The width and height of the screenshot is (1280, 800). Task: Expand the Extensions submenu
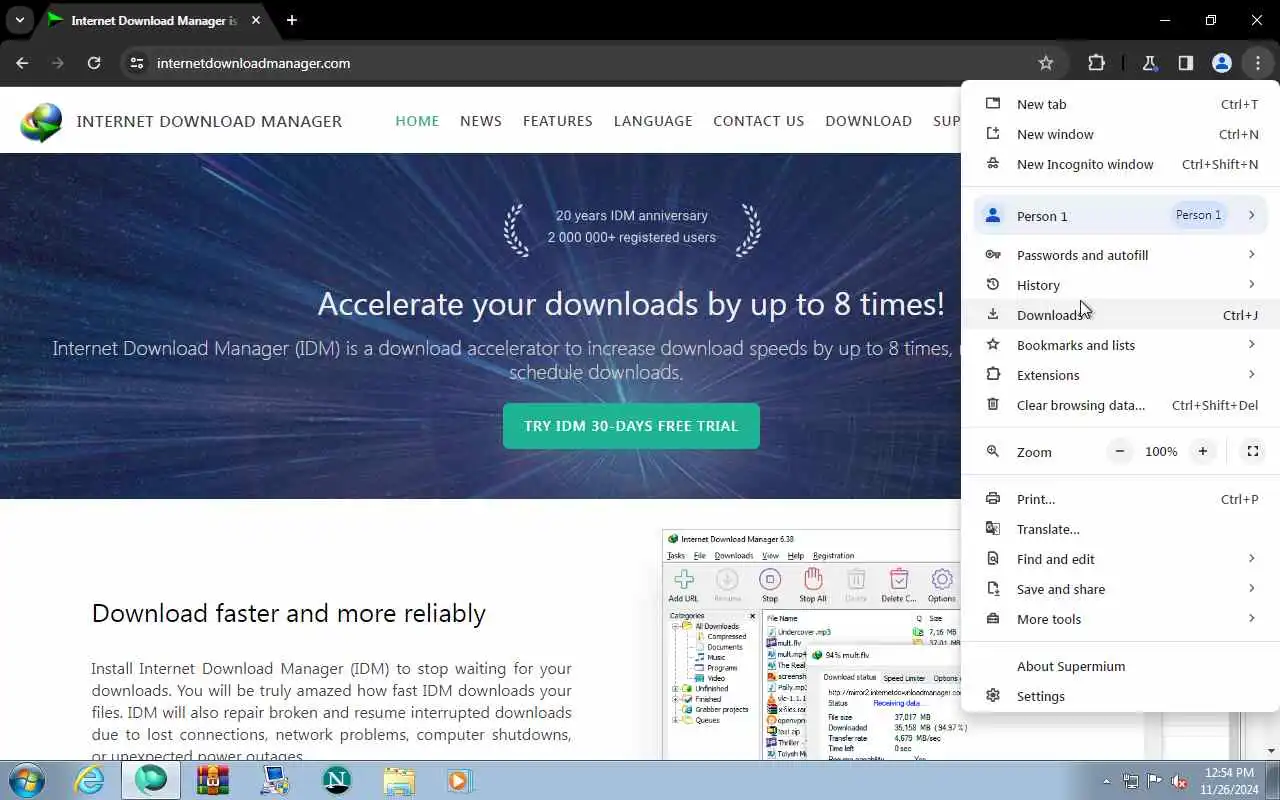coord(1120,375)
